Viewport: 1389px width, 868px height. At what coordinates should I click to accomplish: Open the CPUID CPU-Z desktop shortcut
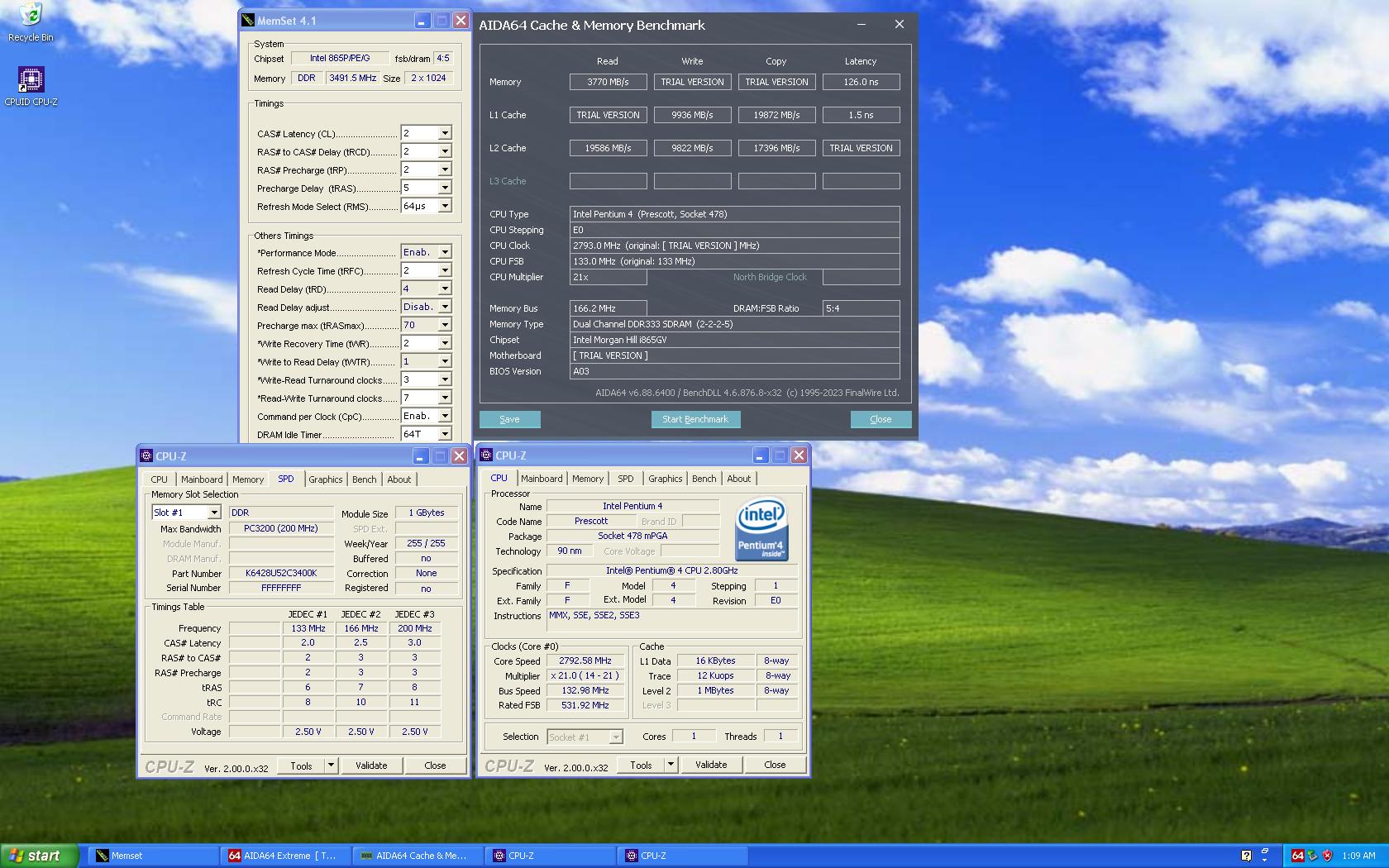coord(31,87)
